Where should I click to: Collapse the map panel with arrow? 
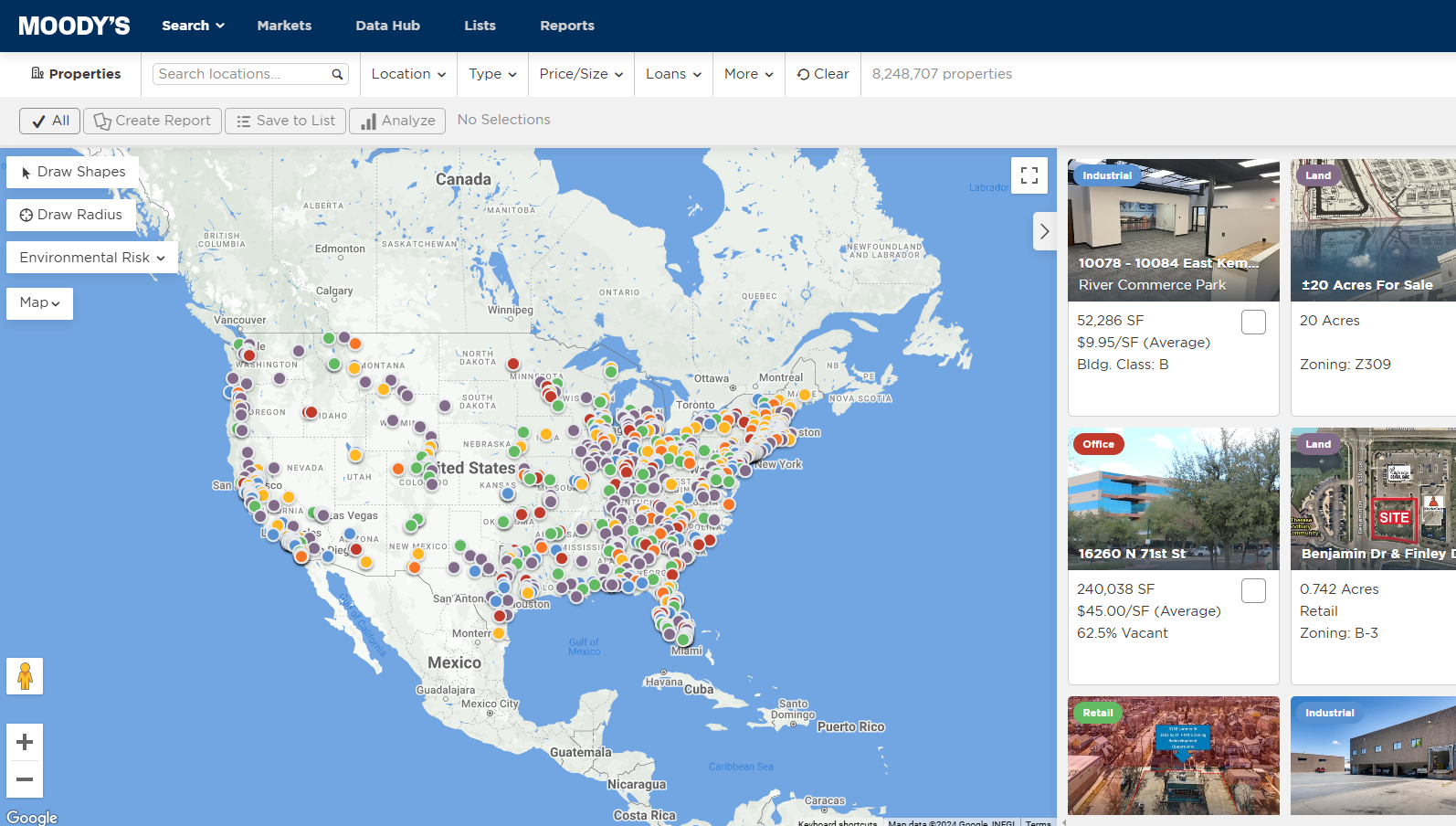click(x=1045, y=232)
